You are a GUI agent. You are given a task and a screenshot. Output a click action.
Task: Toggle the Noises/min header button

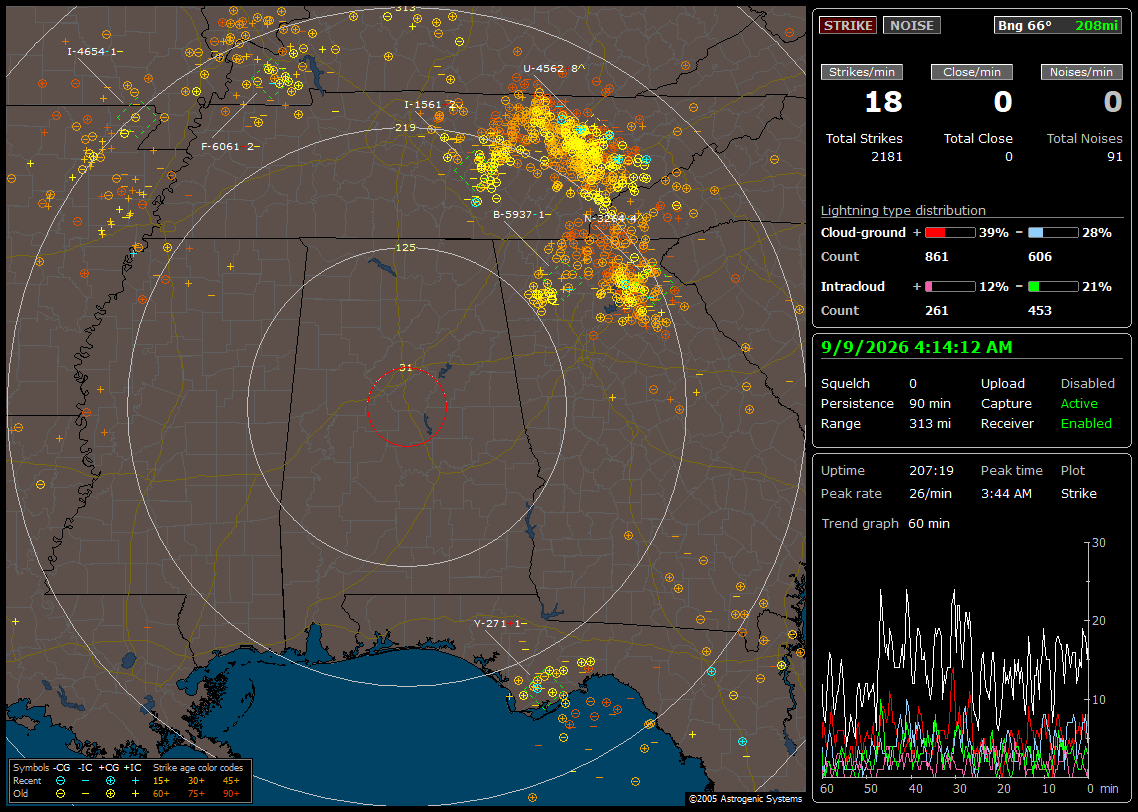(1081, 72)
